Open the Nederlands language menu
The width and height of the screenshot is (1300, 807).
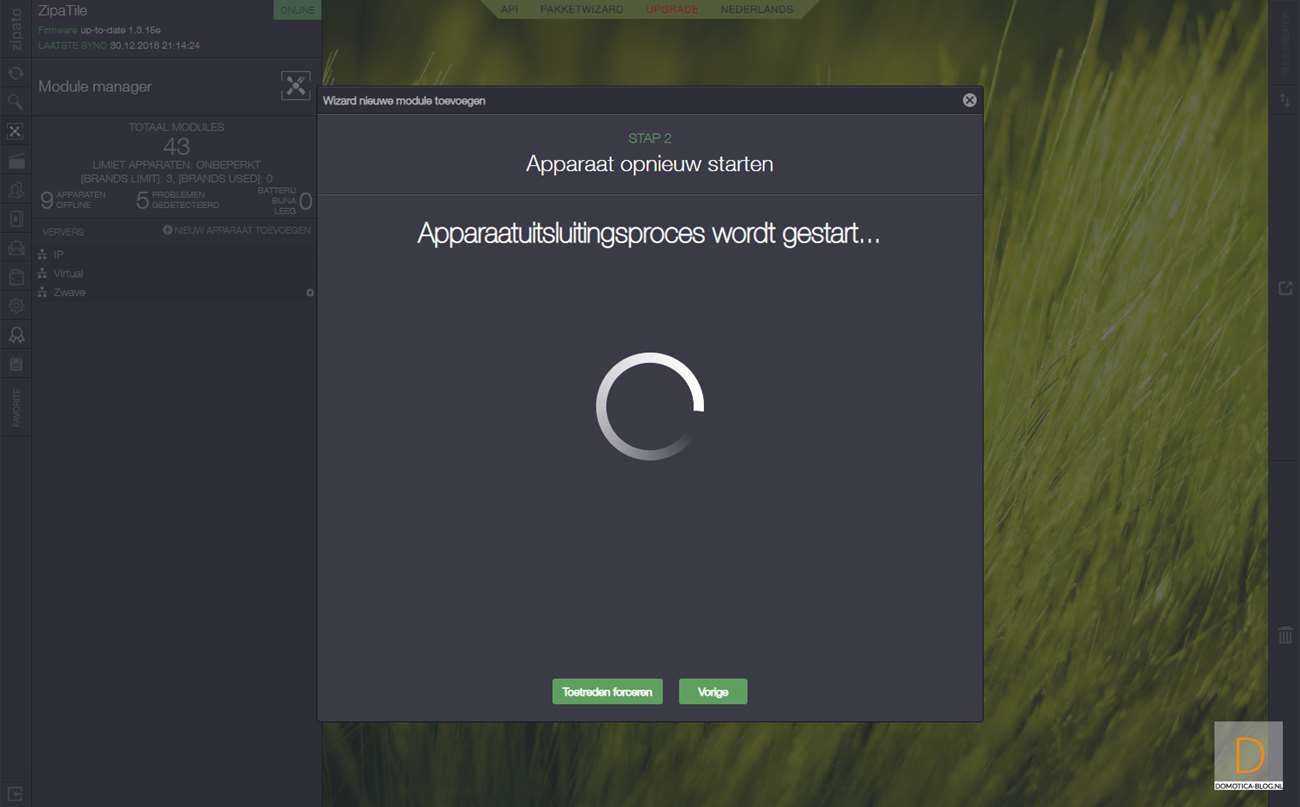757,9
